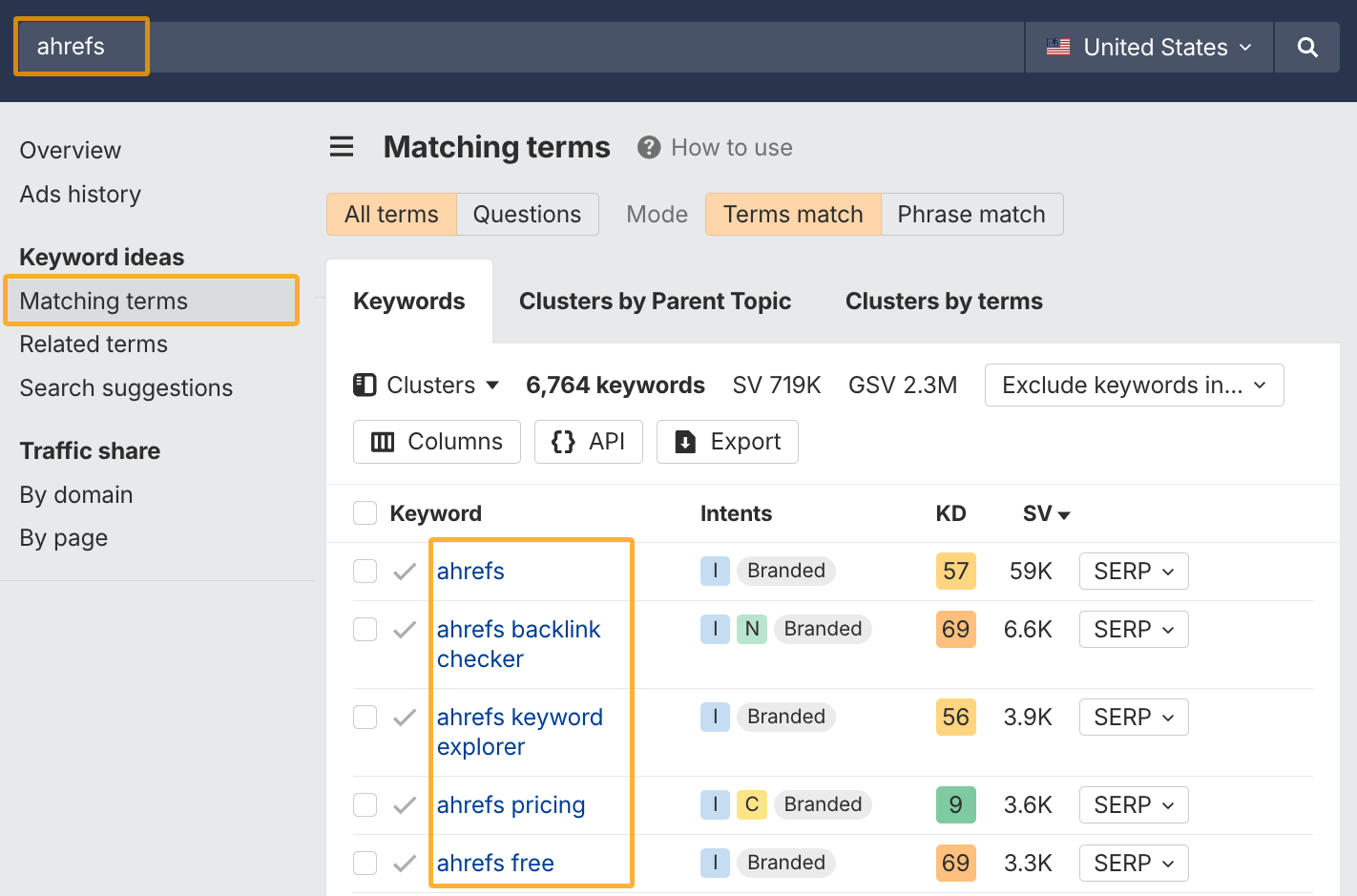1357x896 pixels.
Task: Check the checkbox next to 'ahrefs pricing'
Action: click(x=365, y=804)
